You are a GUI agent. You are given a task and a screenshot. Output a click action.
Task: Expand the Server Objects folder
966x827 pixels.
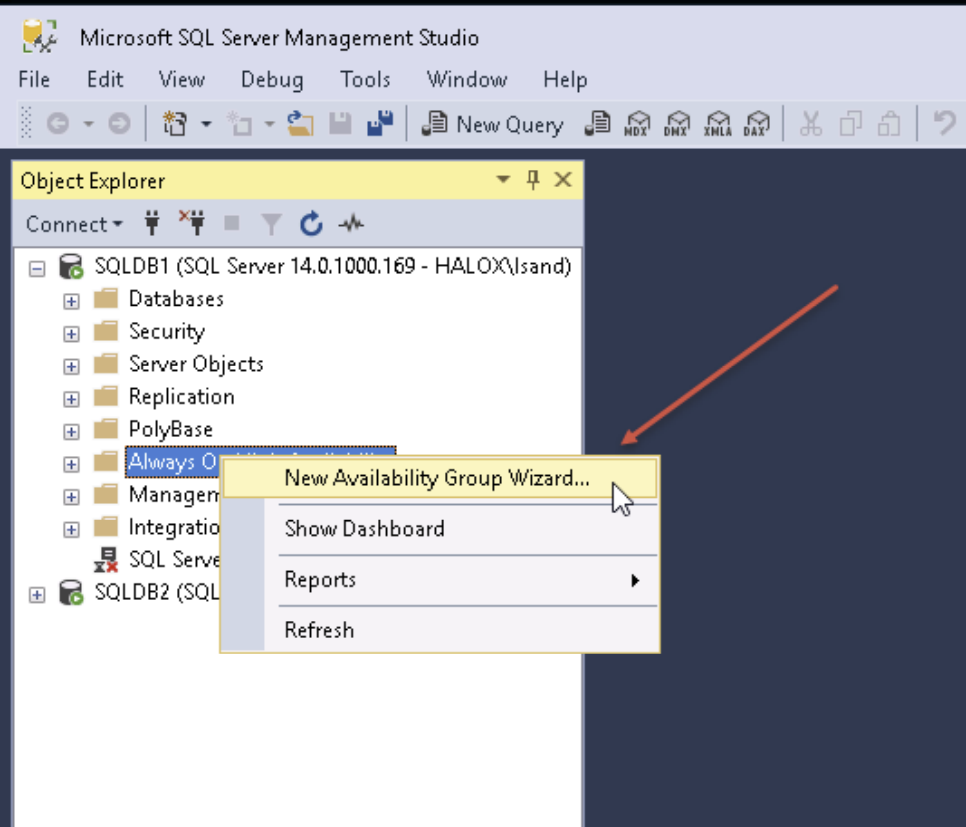pos(71,367)
